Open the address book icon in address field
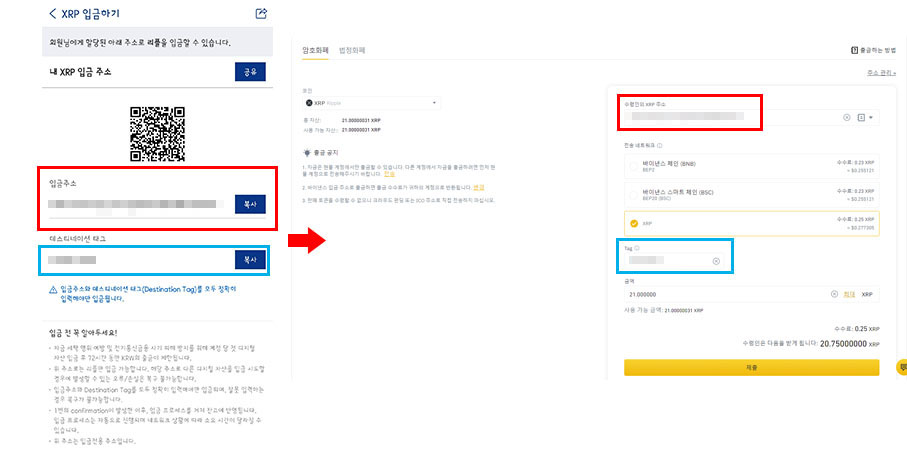The image size is (907, 454). pos(861,117)
